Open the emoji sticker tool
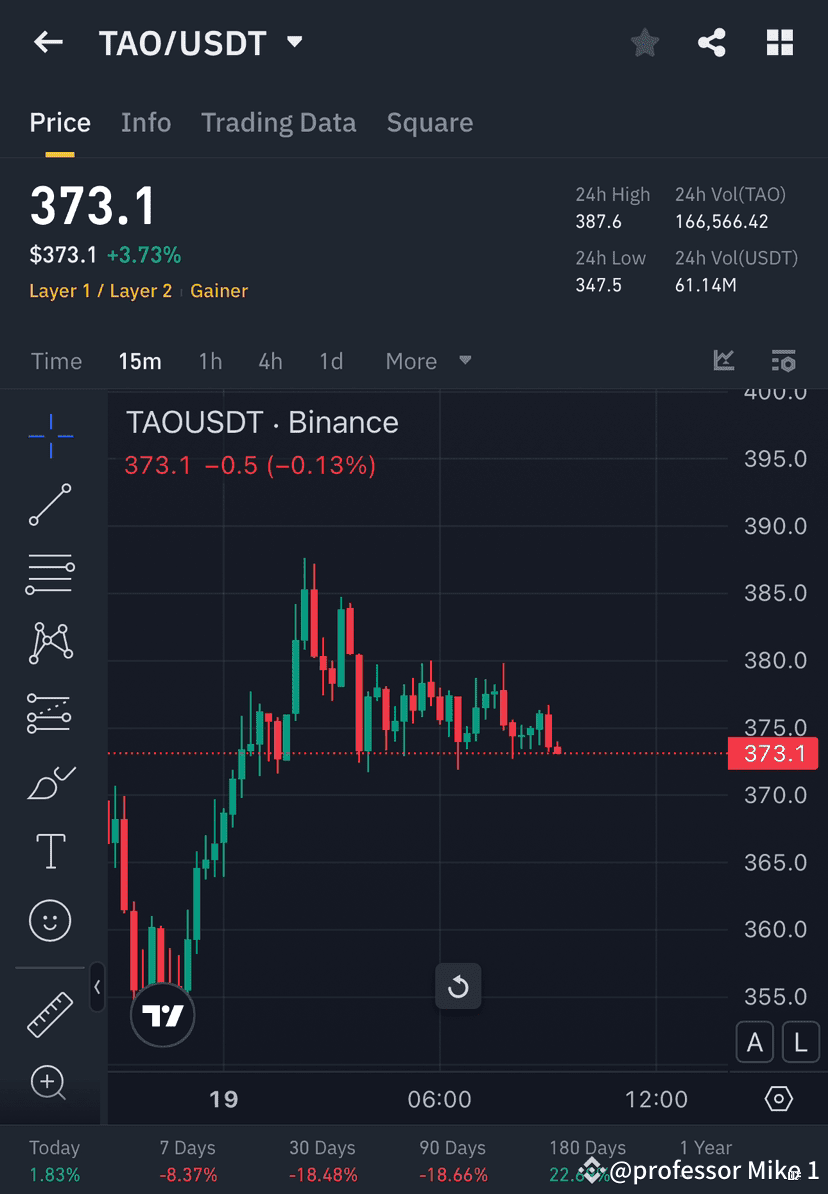The height and width of the screenshot is (1194, 828). 50,920
